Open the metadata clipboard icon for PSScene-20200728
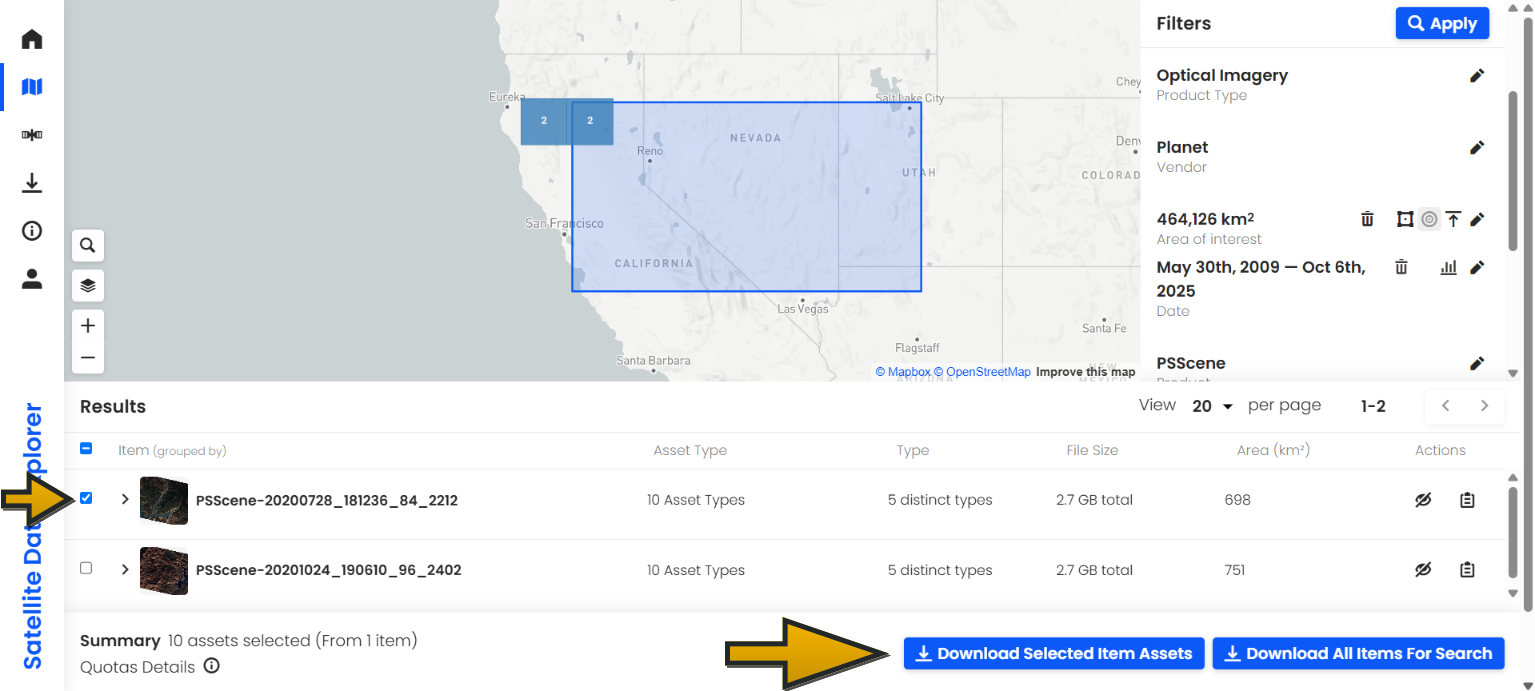The image size is (1535, 691). pos(1467,499)
